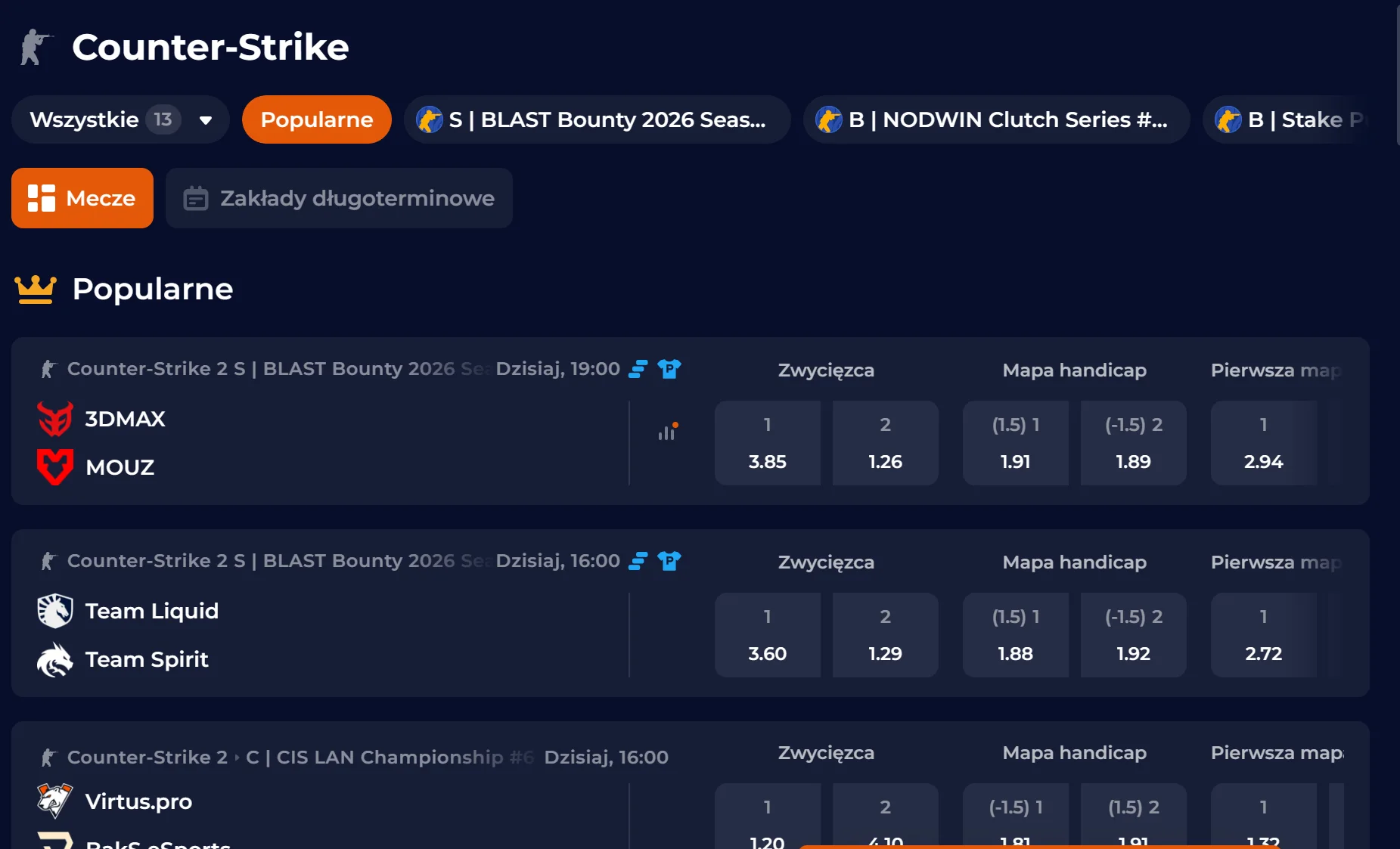This screenshot has width=1400, height=849.
Task: Pick Team Liquid first map odds 2.72
Action: (x=1264, y=635)
